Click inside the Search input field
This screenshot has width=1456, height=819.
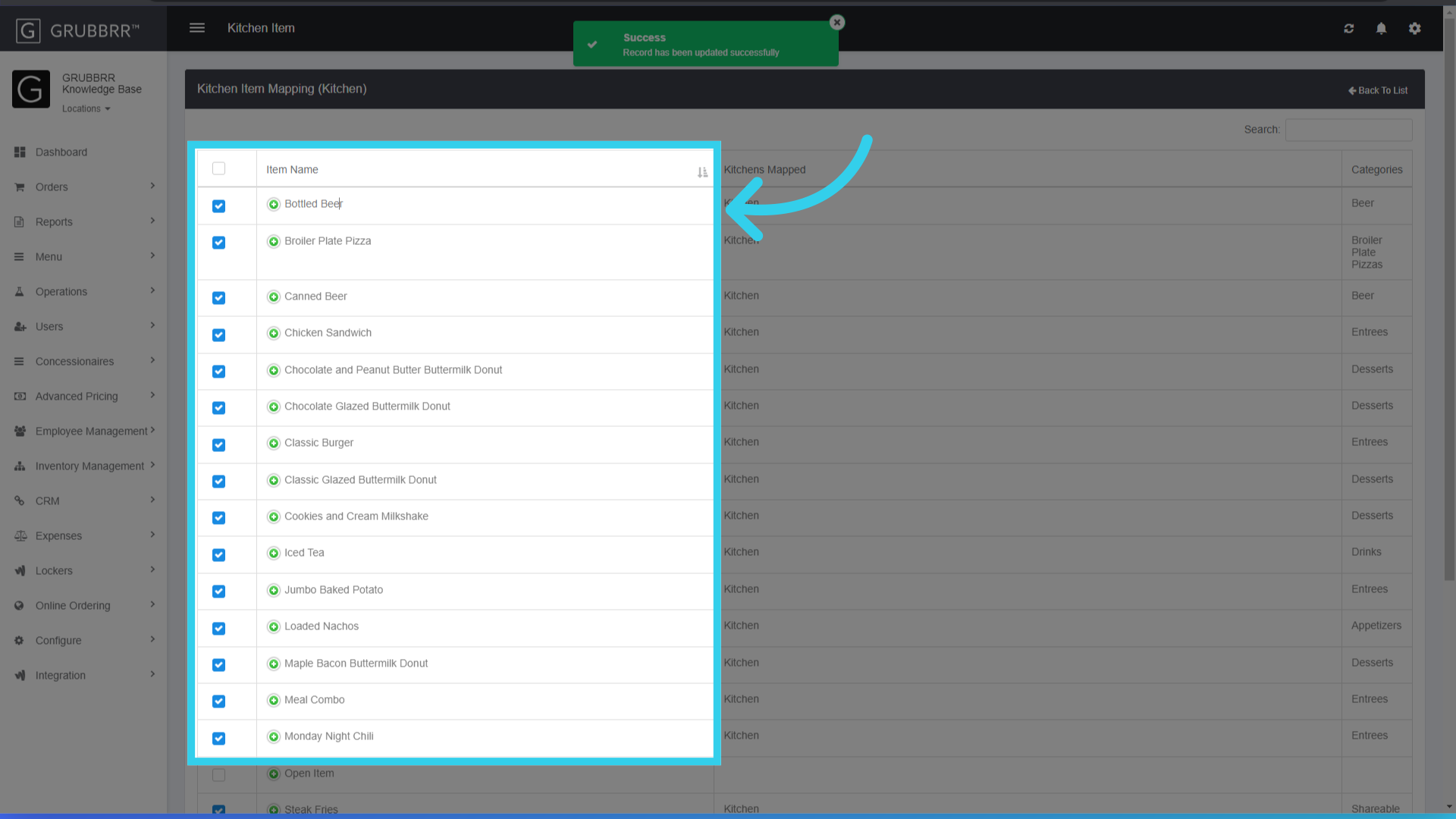pyautogui.click(x=1348, y=130)
